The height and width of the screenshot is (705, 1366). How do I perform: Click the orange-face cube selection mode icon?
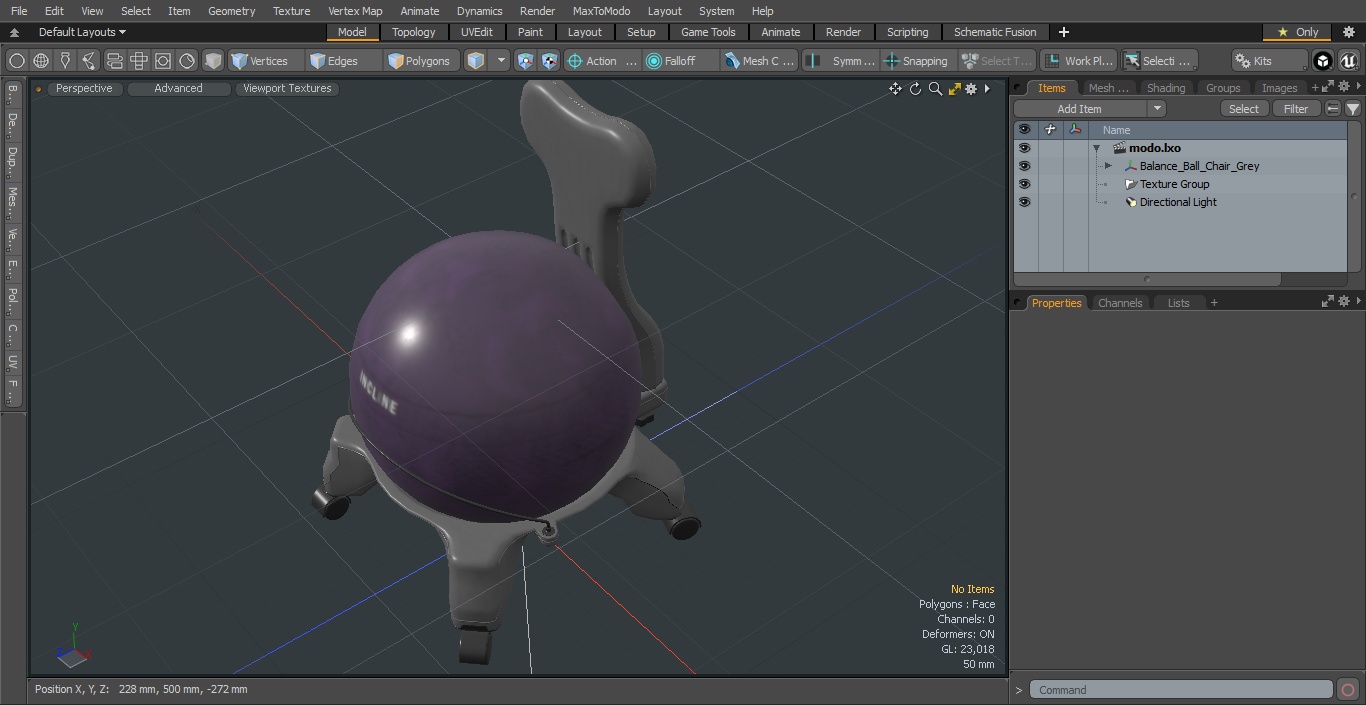coord(476,61)
